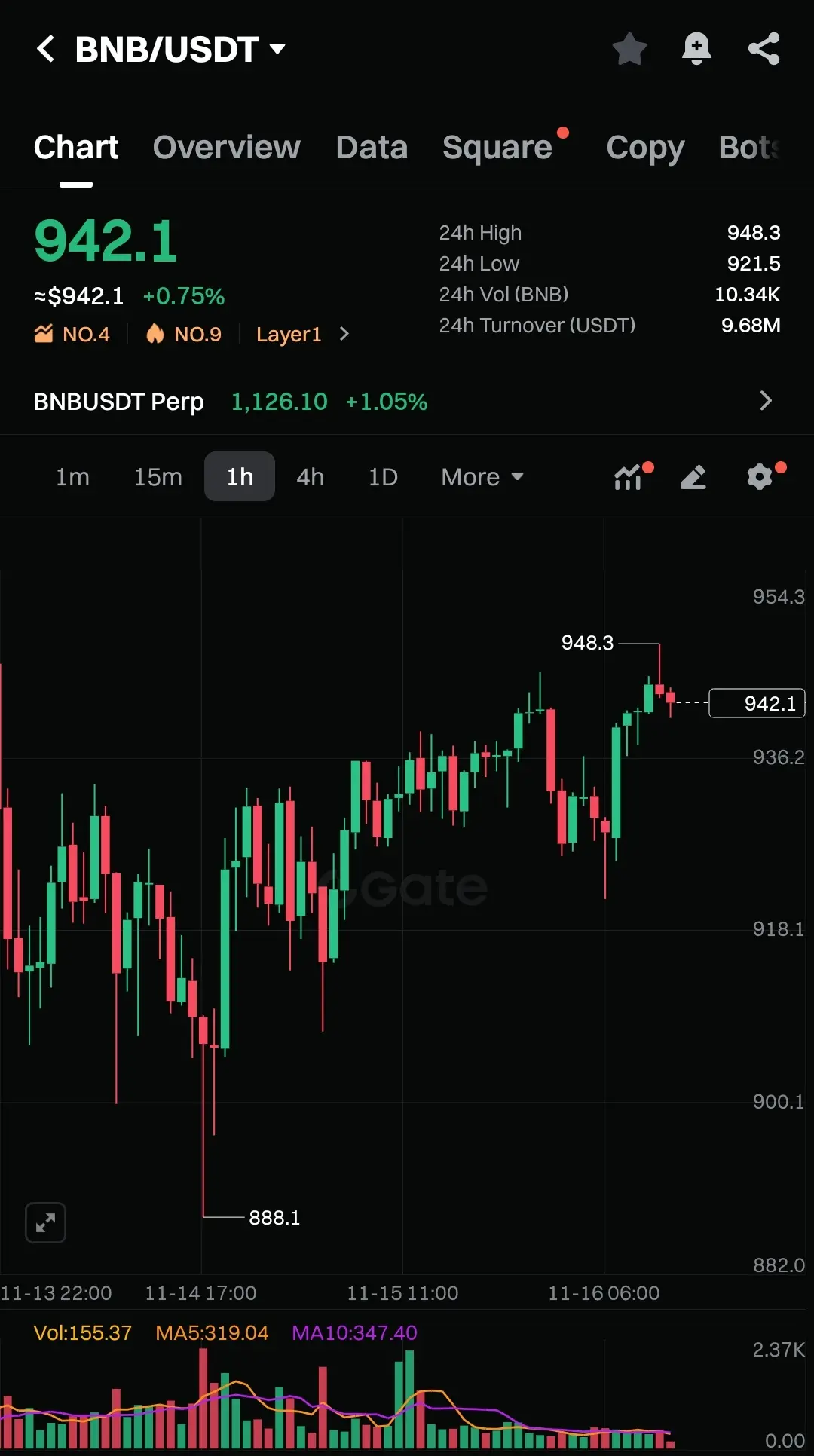Screen dimensions: 814x1456
Task: Open the BNB/USDT pair dropdown
Action: (x=180, y=50)
